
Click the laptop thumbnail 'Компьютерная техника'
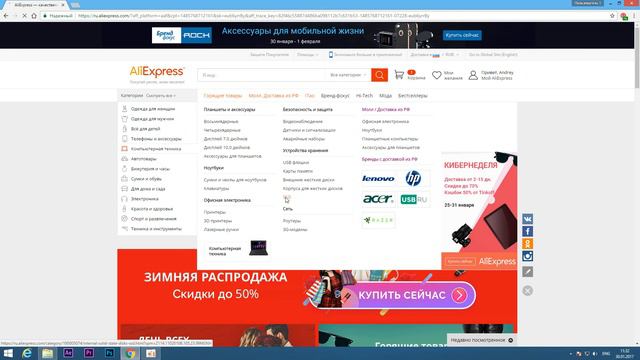(x=258, y=248)
